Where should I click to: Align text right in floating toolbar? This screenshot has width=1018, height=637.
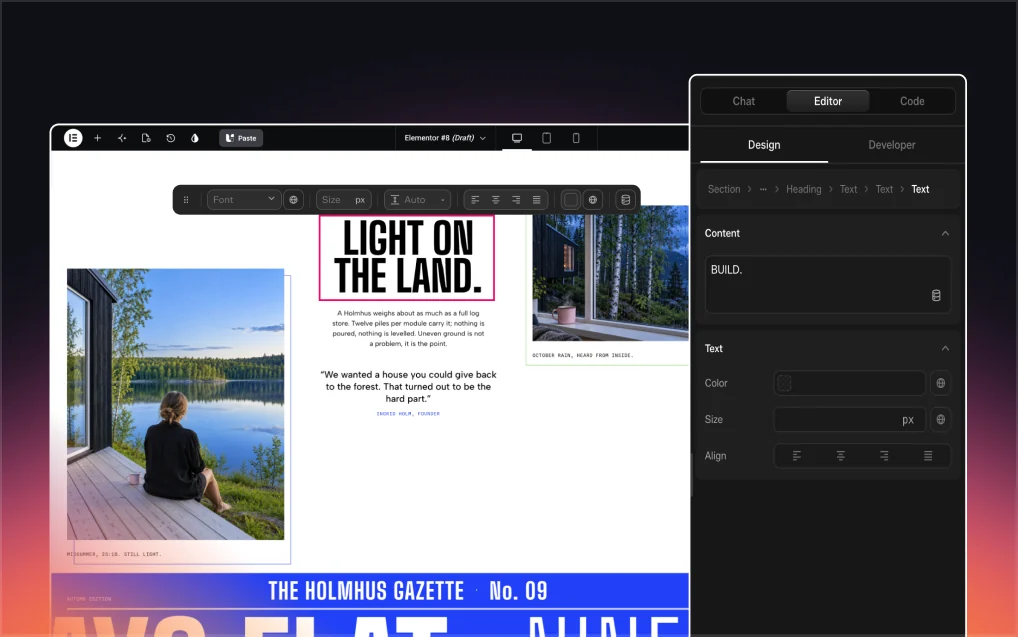pyautogui.click(x=516, y=200)
